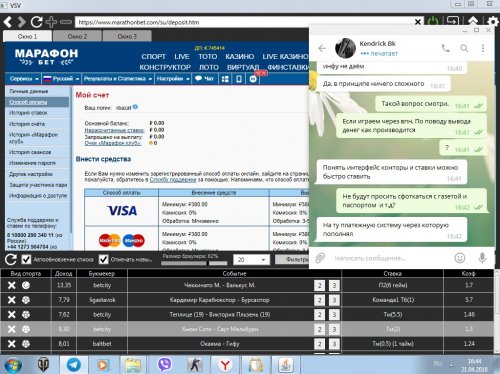The height and width of the screenshot is (374, 500).
Task: Open the emoji picker in Telegram
Action: point(460,258)
